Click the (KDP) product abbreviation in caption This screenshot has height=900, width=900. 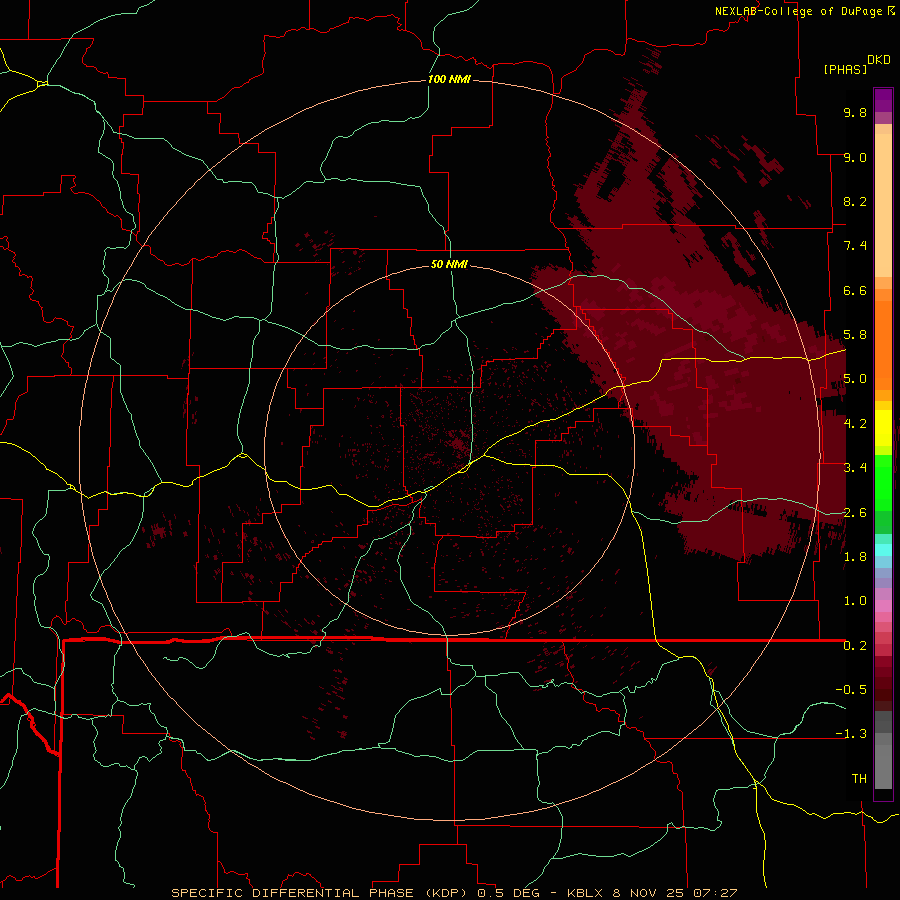(446, 893)
